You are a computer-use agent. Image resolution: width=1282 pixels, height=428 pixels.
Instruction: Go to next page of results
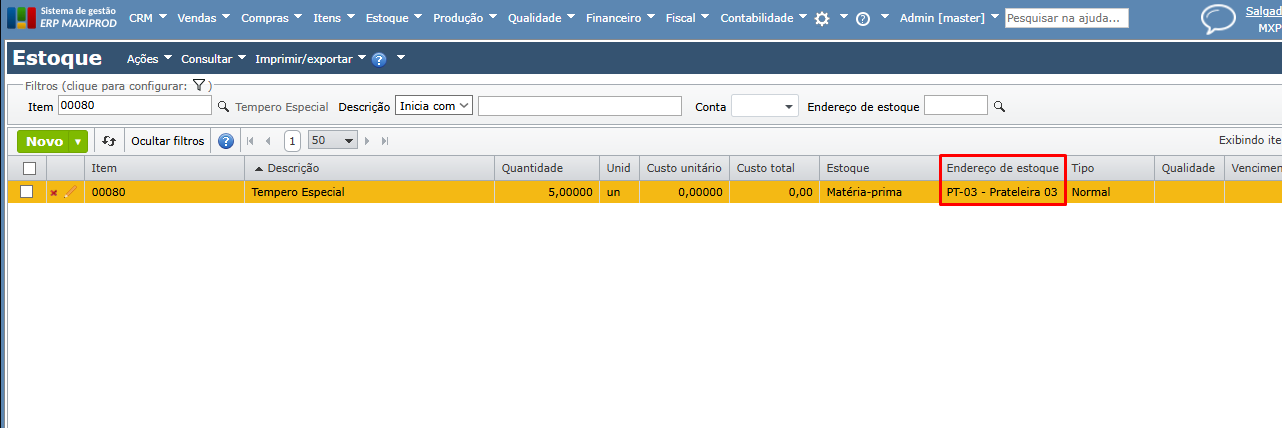(367, 141)
